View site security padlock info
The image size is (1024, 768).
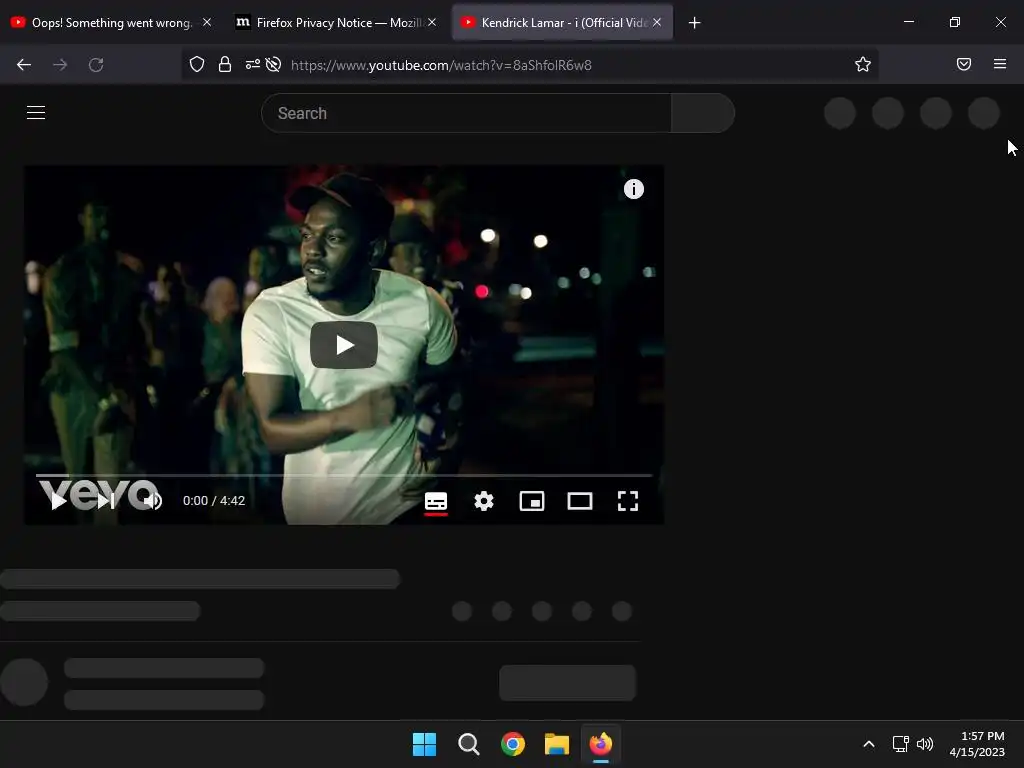tap(225, 65)
